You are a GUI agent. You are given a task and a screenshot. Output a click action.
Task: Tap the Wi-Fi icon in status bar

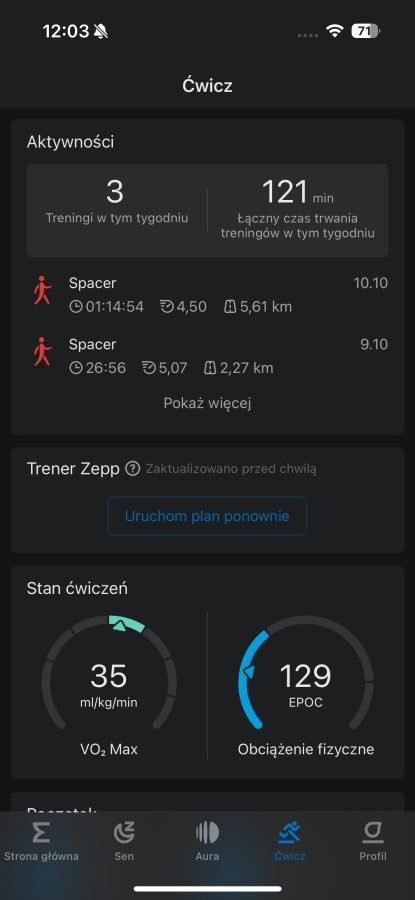coord(334,31)
